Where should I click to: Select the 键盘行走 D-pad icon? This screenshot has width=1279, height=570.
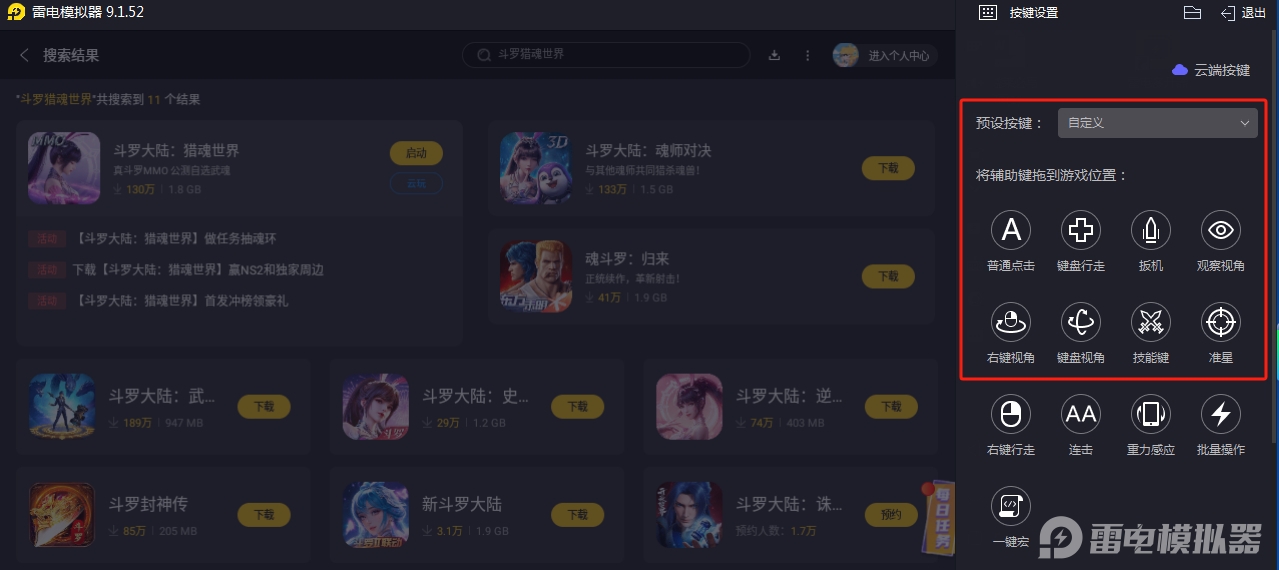coord(1081,230)
